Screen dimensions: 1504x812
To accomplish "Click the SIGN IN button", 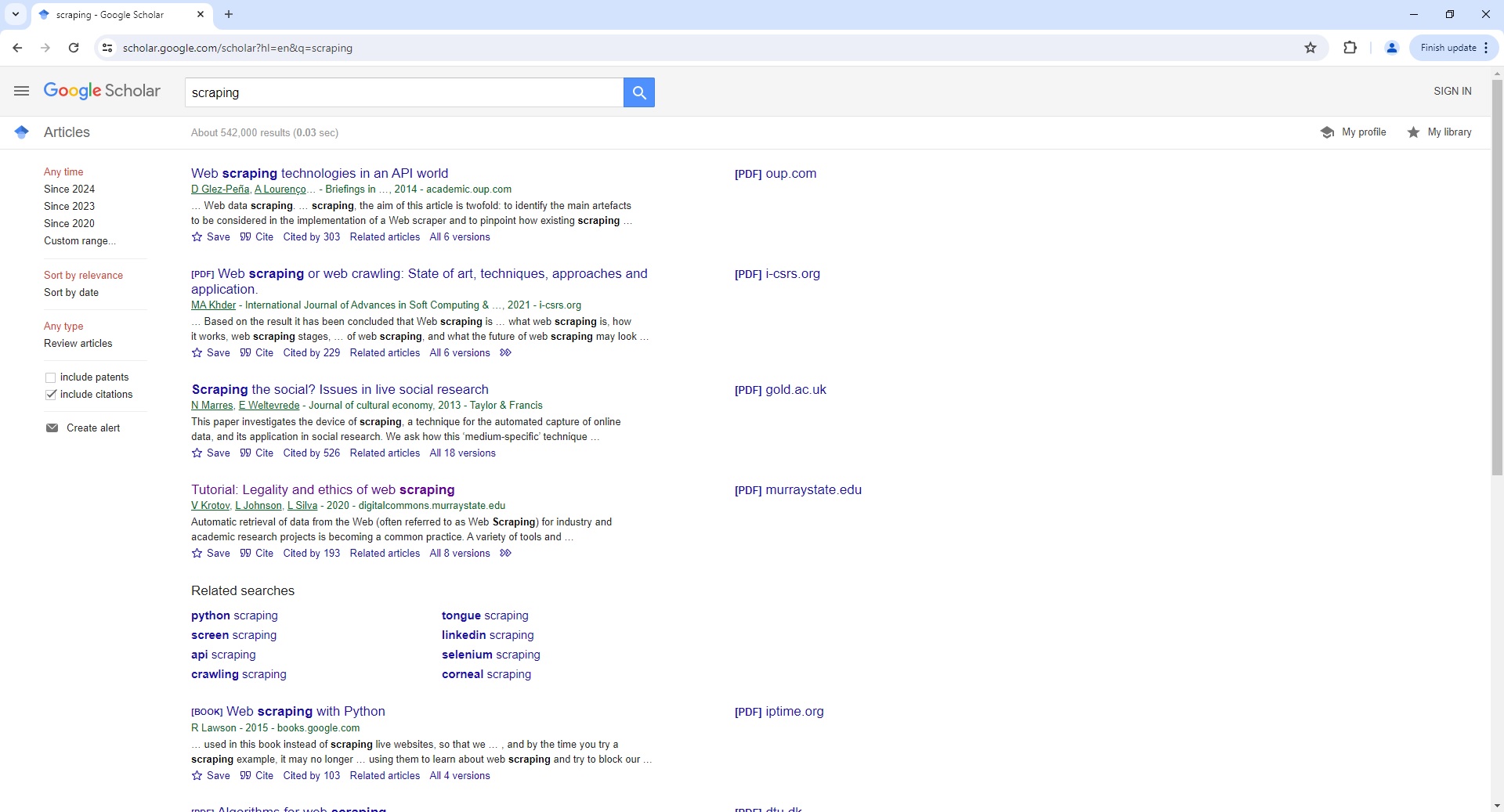I will click(1452, 91).
